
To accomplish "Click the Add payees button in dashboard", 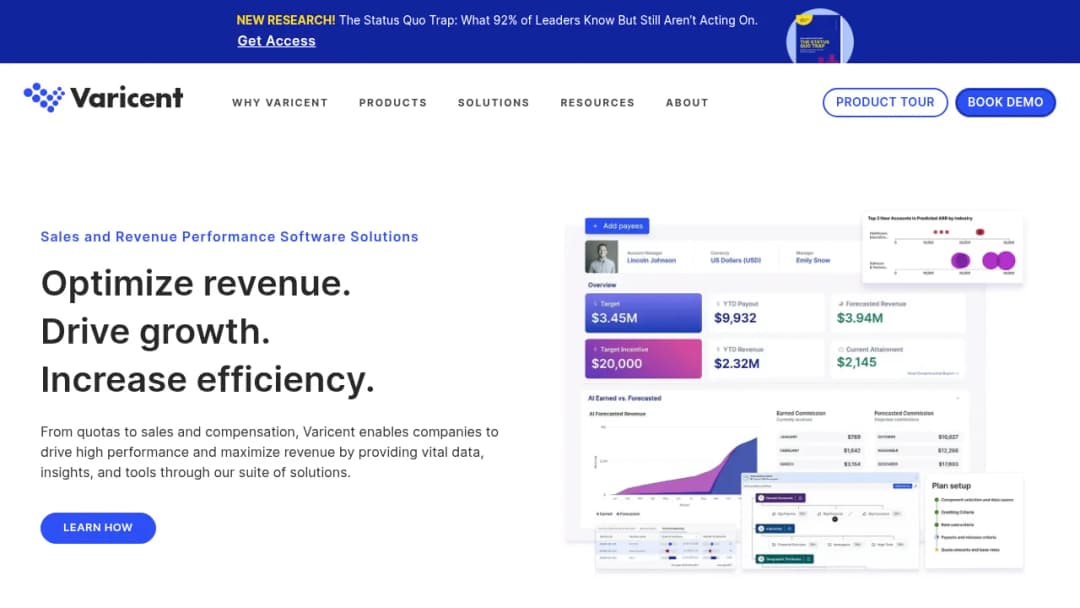I will 617,226.
